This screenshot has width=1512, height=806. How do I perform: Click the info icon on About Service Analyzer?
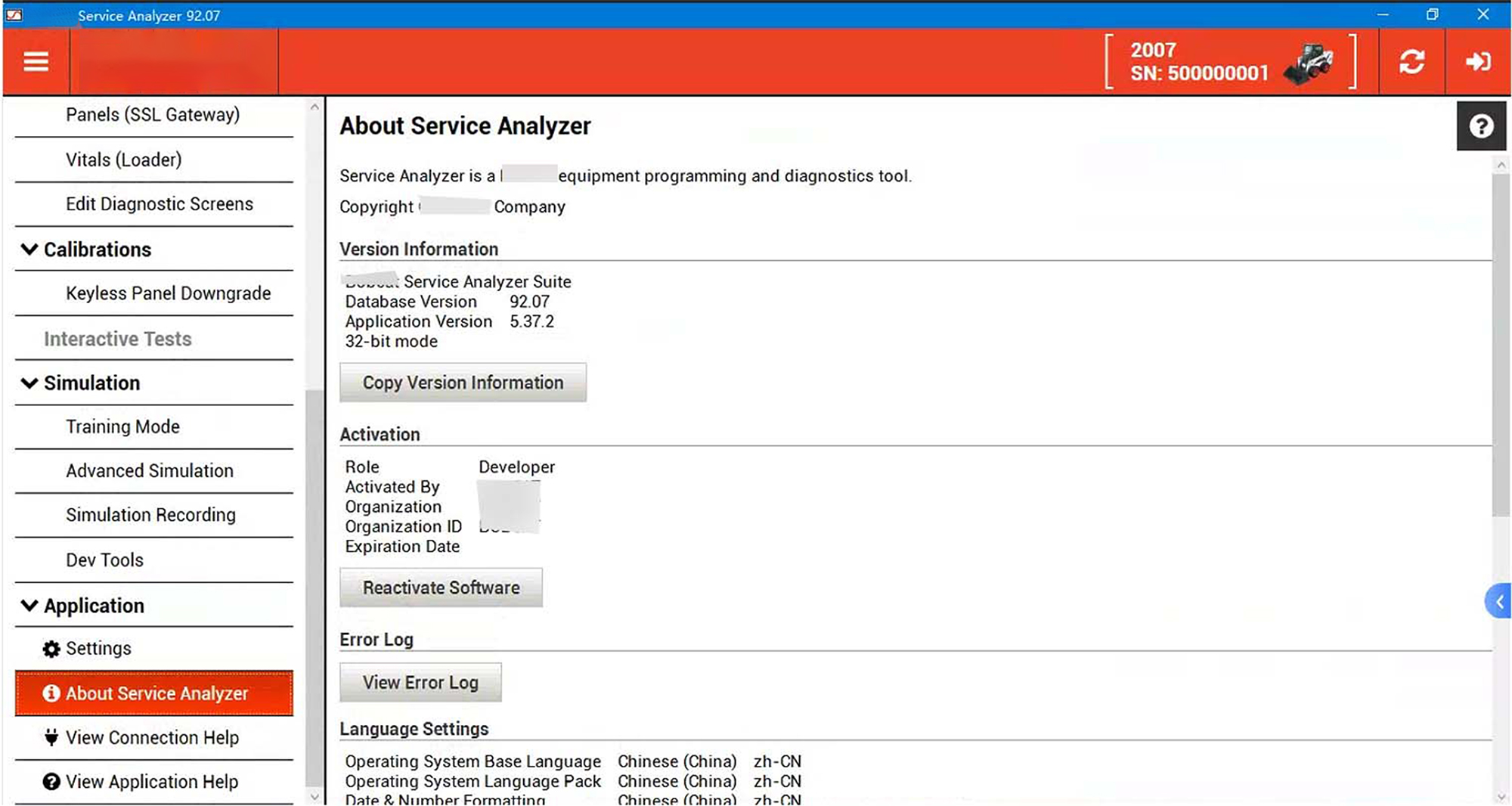click(51, 693)
